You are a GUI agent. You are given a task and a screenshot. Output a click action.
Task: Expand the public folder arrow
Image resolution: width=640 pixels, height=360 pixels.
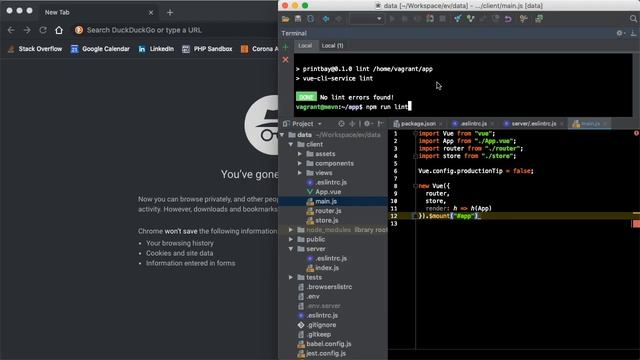tap(291, 240)
